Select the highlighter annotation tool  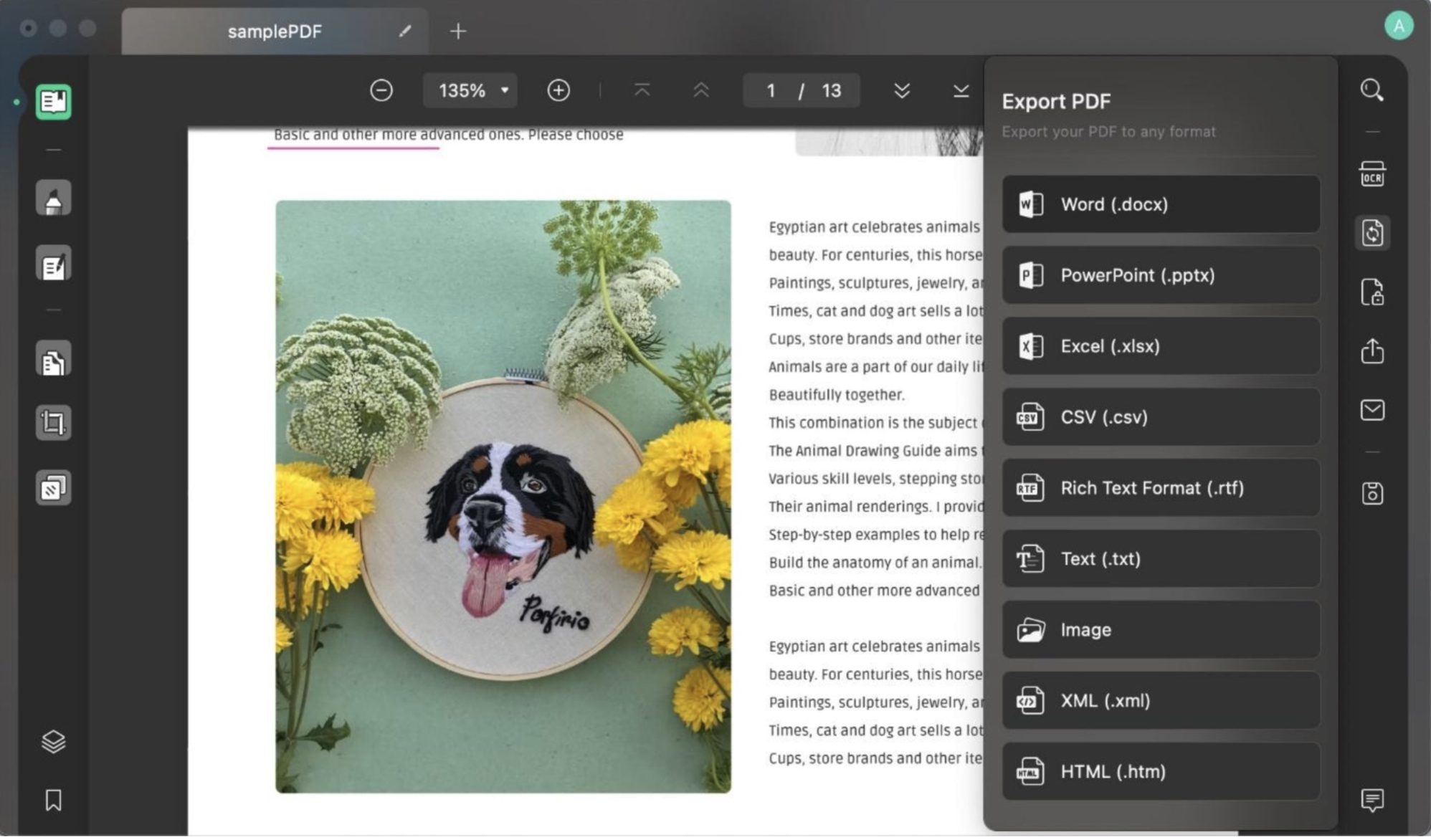coord(53,199)
